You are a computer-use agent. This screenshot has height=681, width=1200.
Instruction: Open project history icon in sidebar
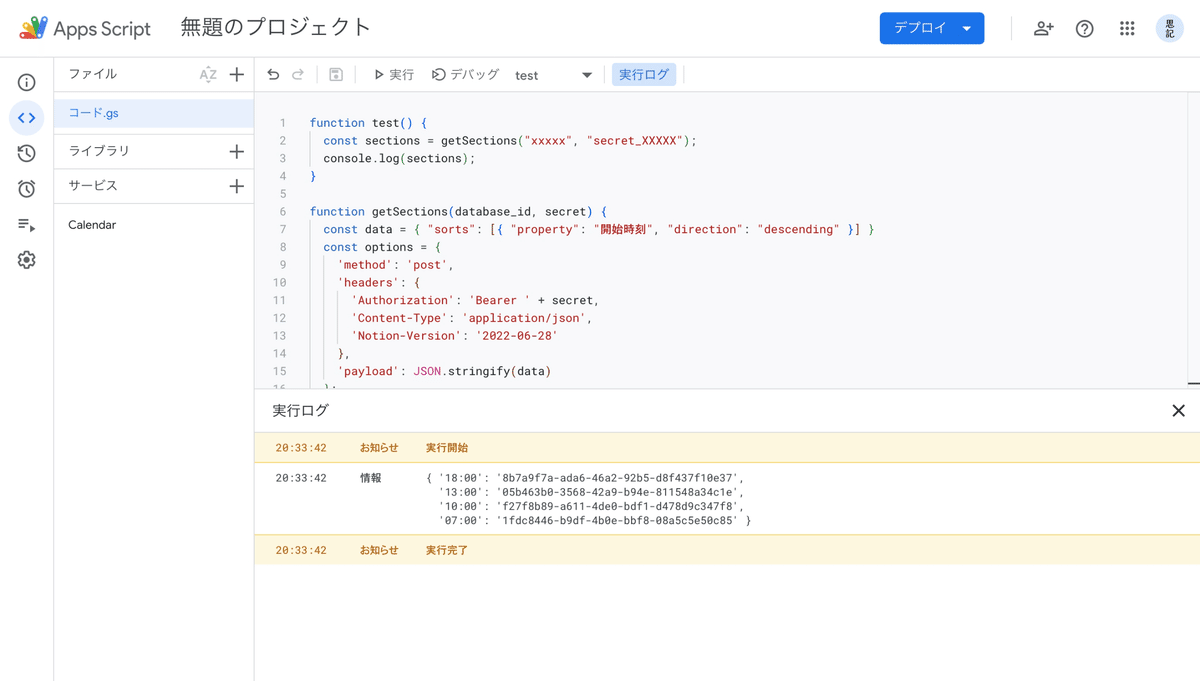[x=27, y=153]
